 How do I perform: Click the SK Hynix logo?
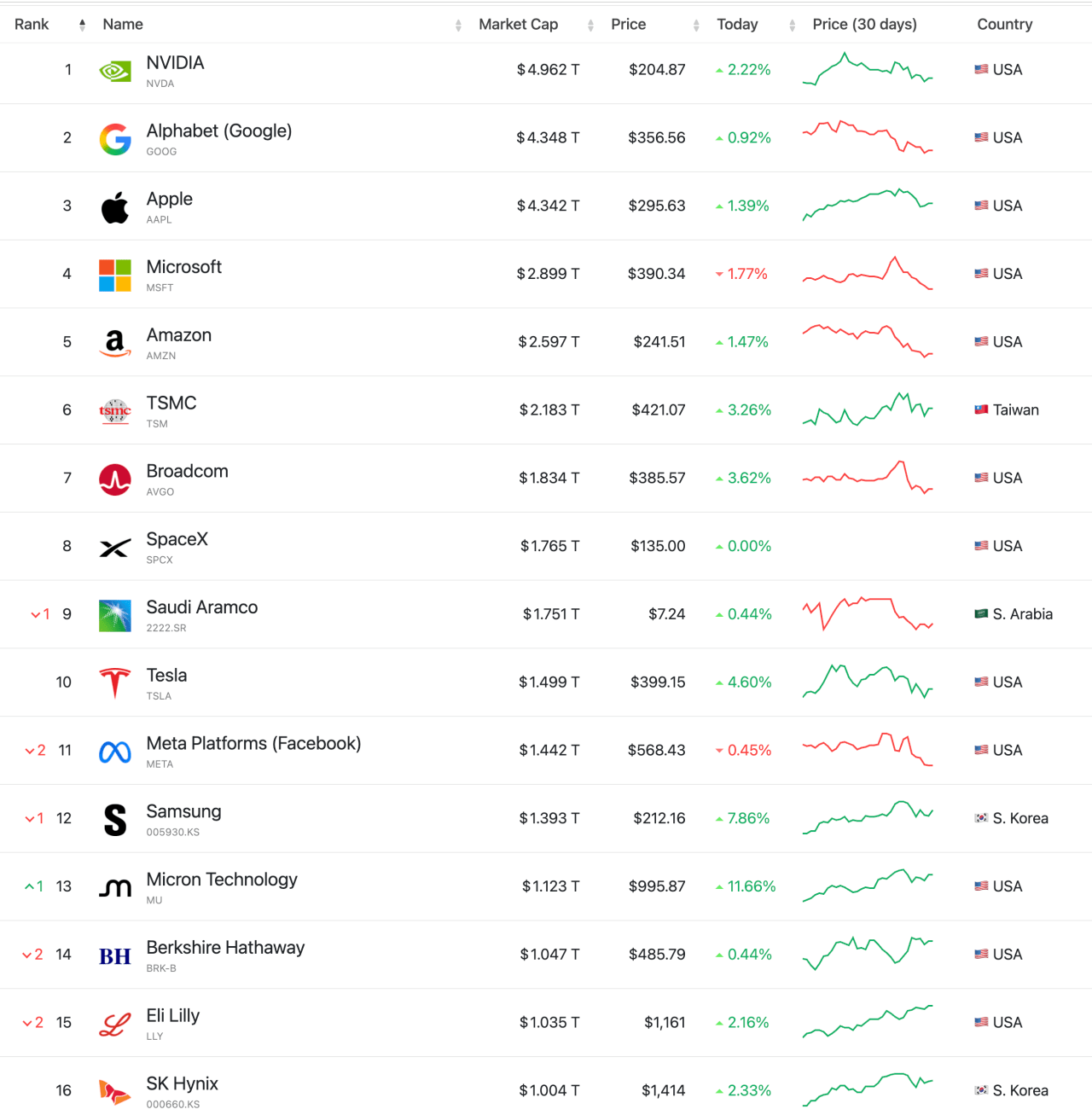[x=115, y=1092]
